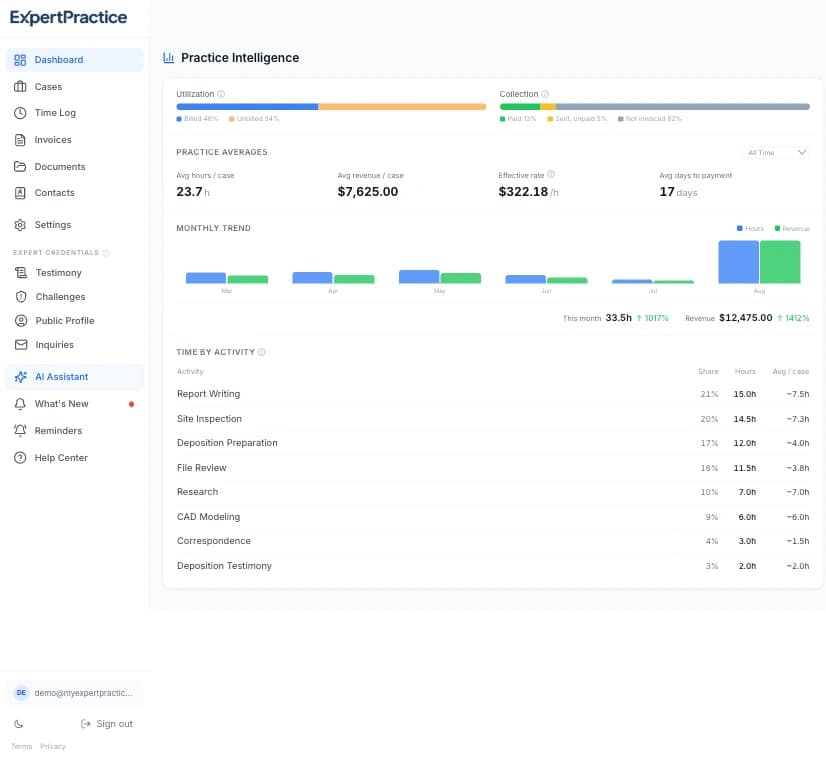Image resolution: width=826 pixels, height=760 pixels.
Task: Open the Terms link
Action: (22, 746)
